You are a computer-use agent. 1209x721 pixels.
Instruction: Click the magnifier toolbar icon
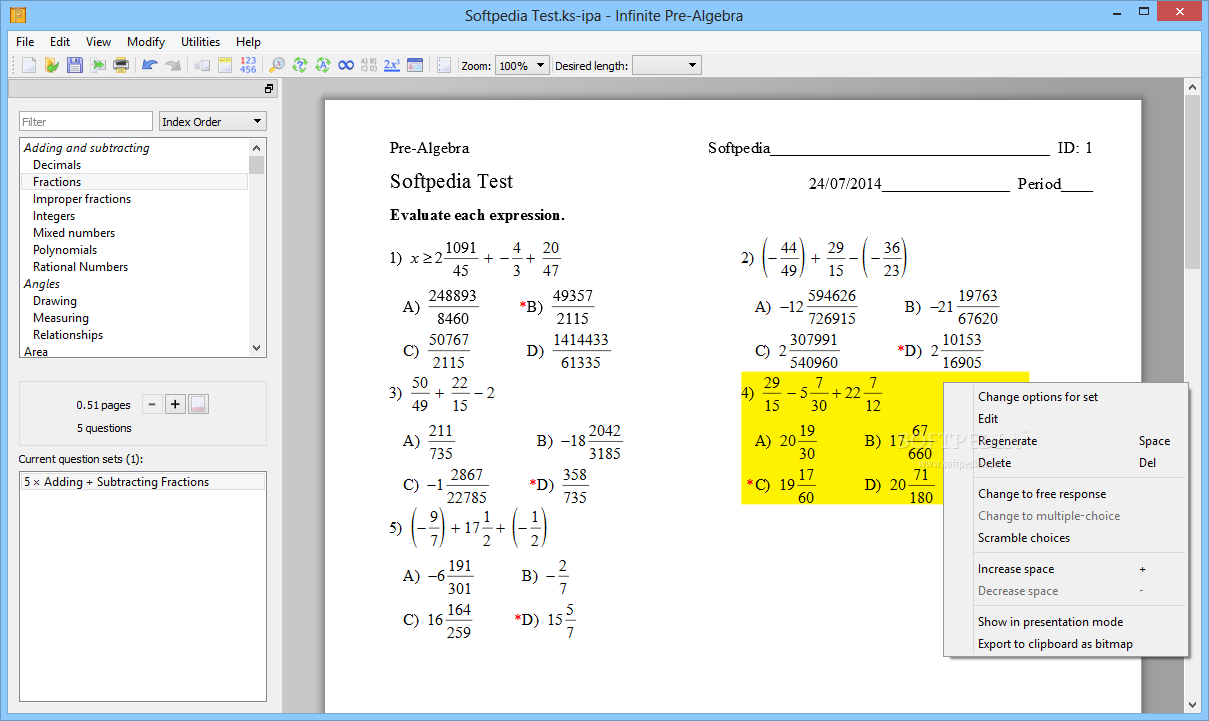277,65
